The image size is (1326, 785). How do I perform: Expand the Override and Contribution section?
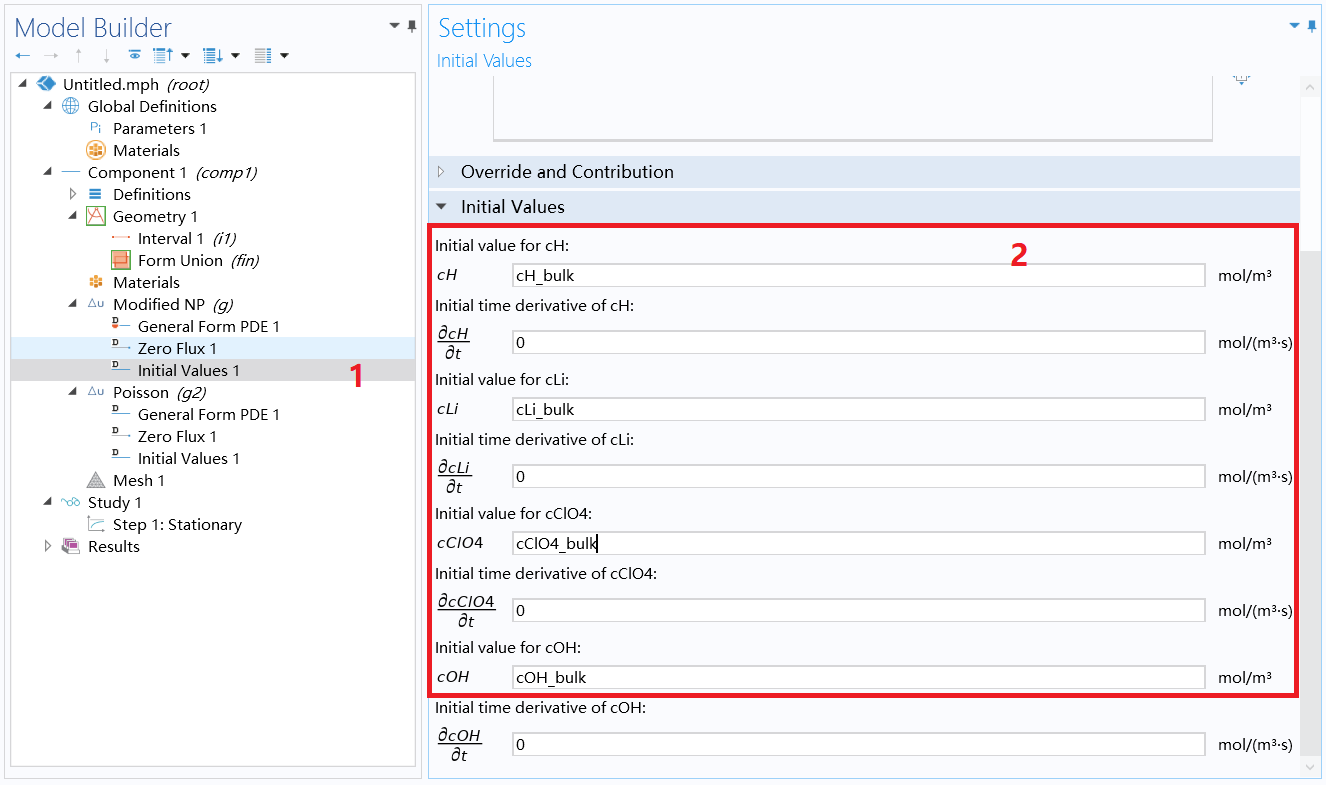tap(441, 171)
